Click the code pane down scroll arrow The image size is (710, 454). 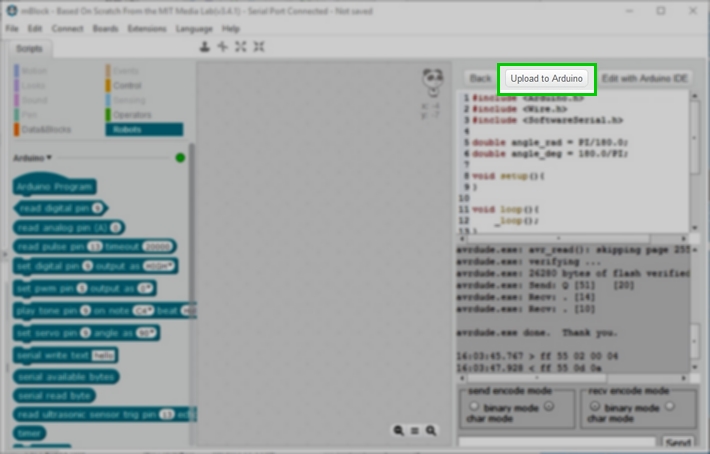coord(695,228)
